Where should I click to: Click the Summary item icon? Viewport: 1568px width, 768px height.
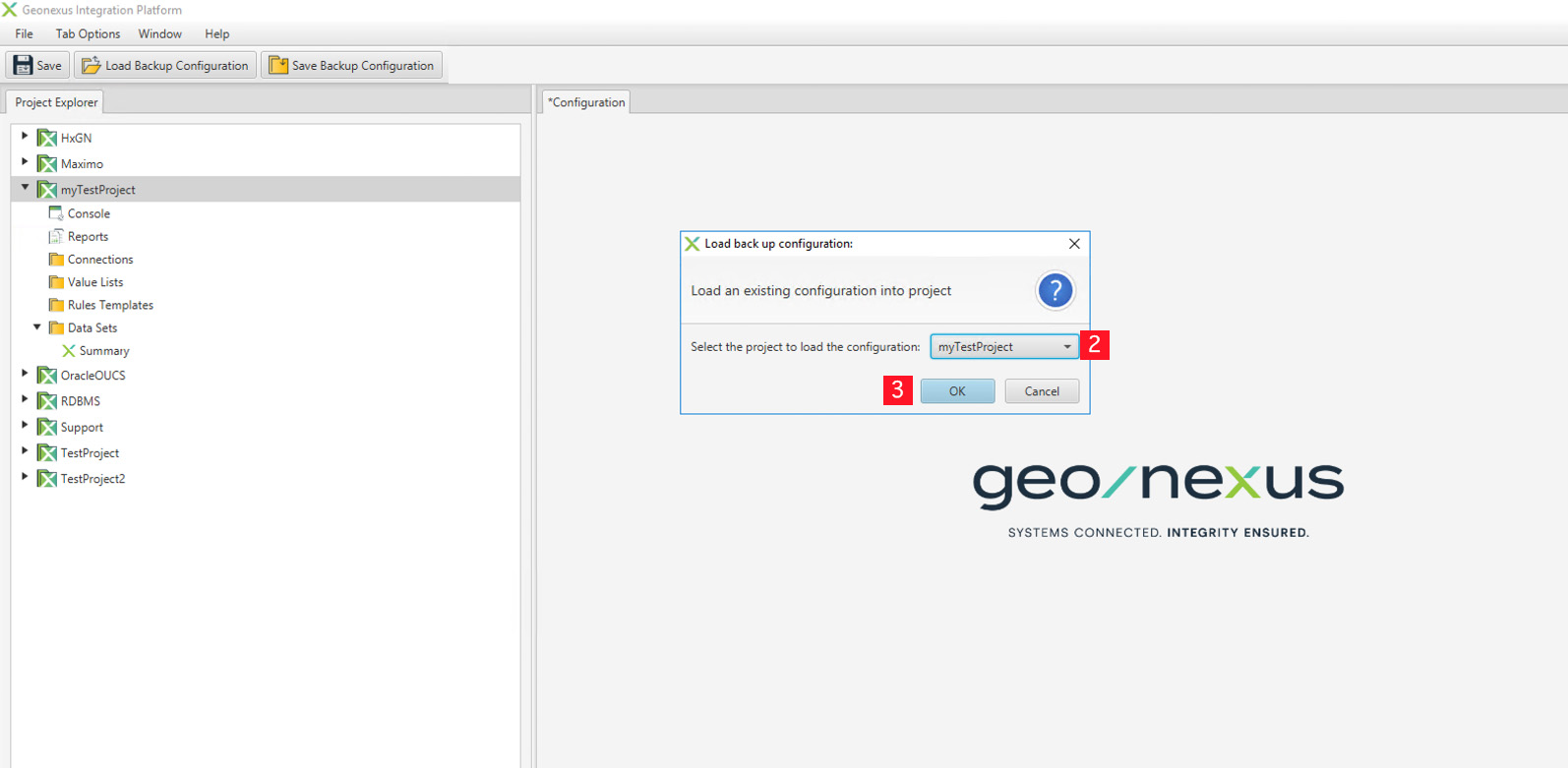point(69,351)
